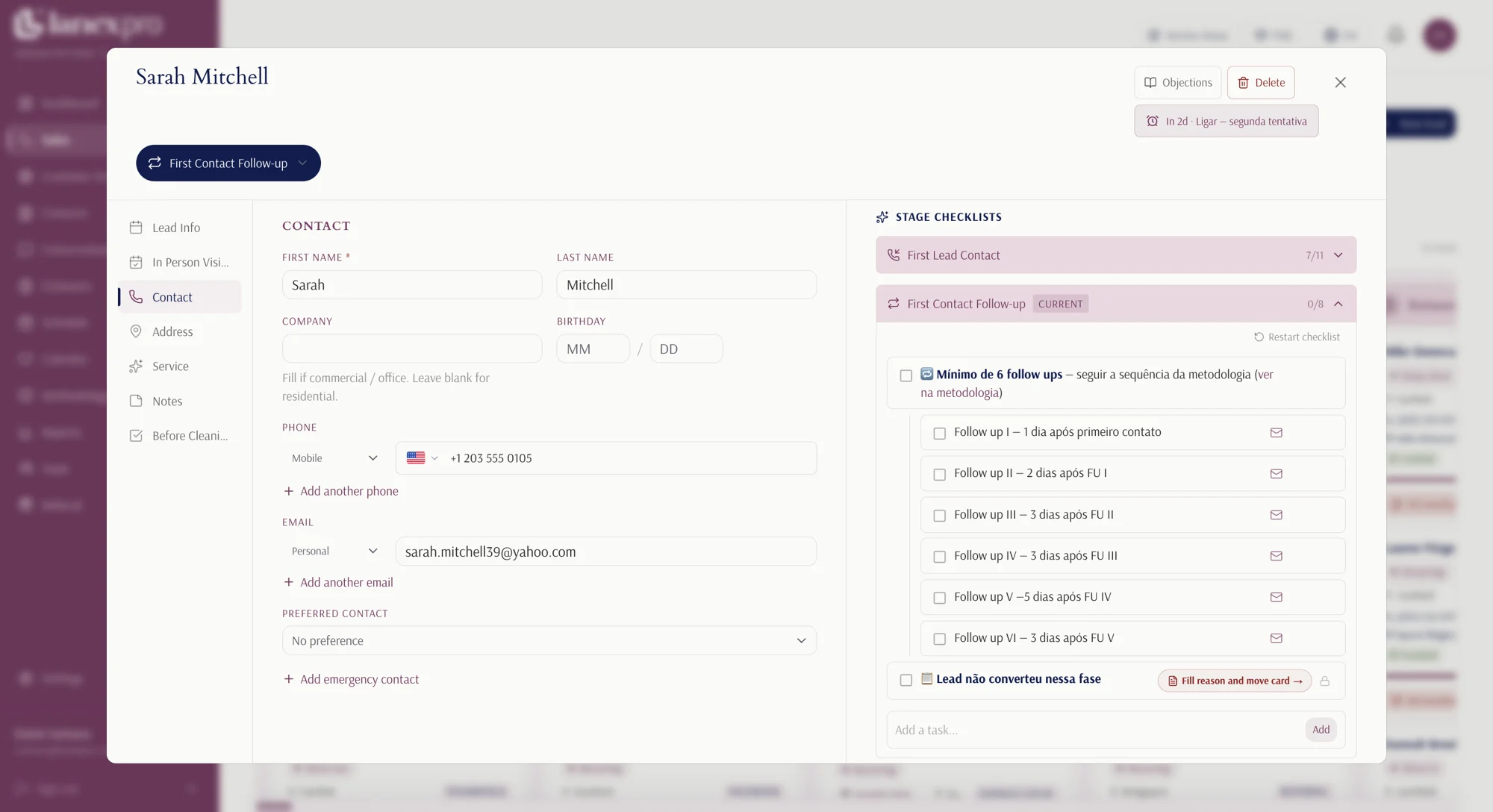Open the Mobile phone type dropdown
Image resolution: width=1493 pixels, height=812 pixels.
tap(335, 458)
